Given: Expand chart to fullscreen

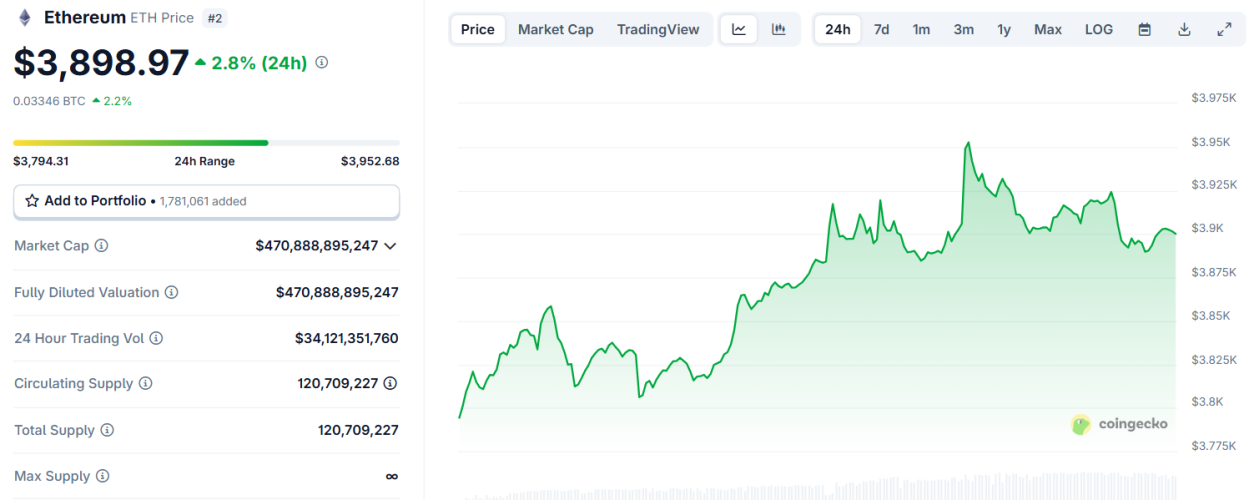Looking at the screenshot, I should coord(1224,30).
